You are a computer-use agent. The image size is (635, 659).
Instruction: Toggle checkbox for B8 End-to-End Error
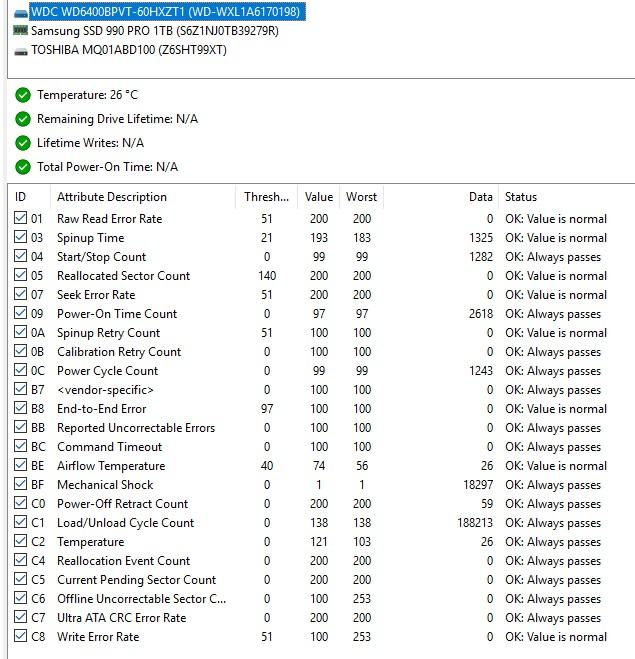tap(20, 408)
